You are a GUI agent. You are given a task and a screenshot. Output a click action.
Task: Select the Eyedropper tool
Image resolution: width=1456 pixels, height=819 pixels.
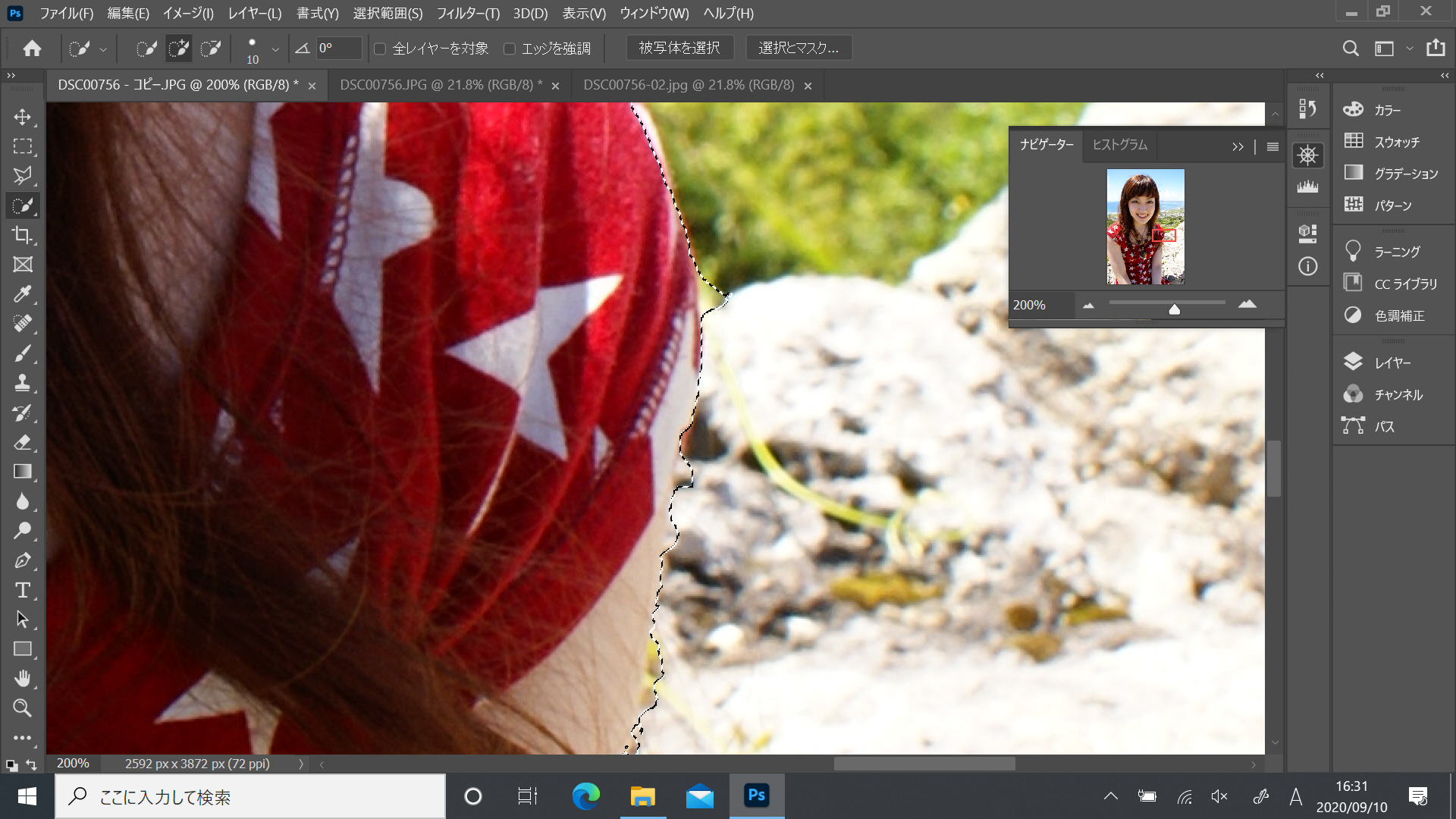[x=23, y=294]
